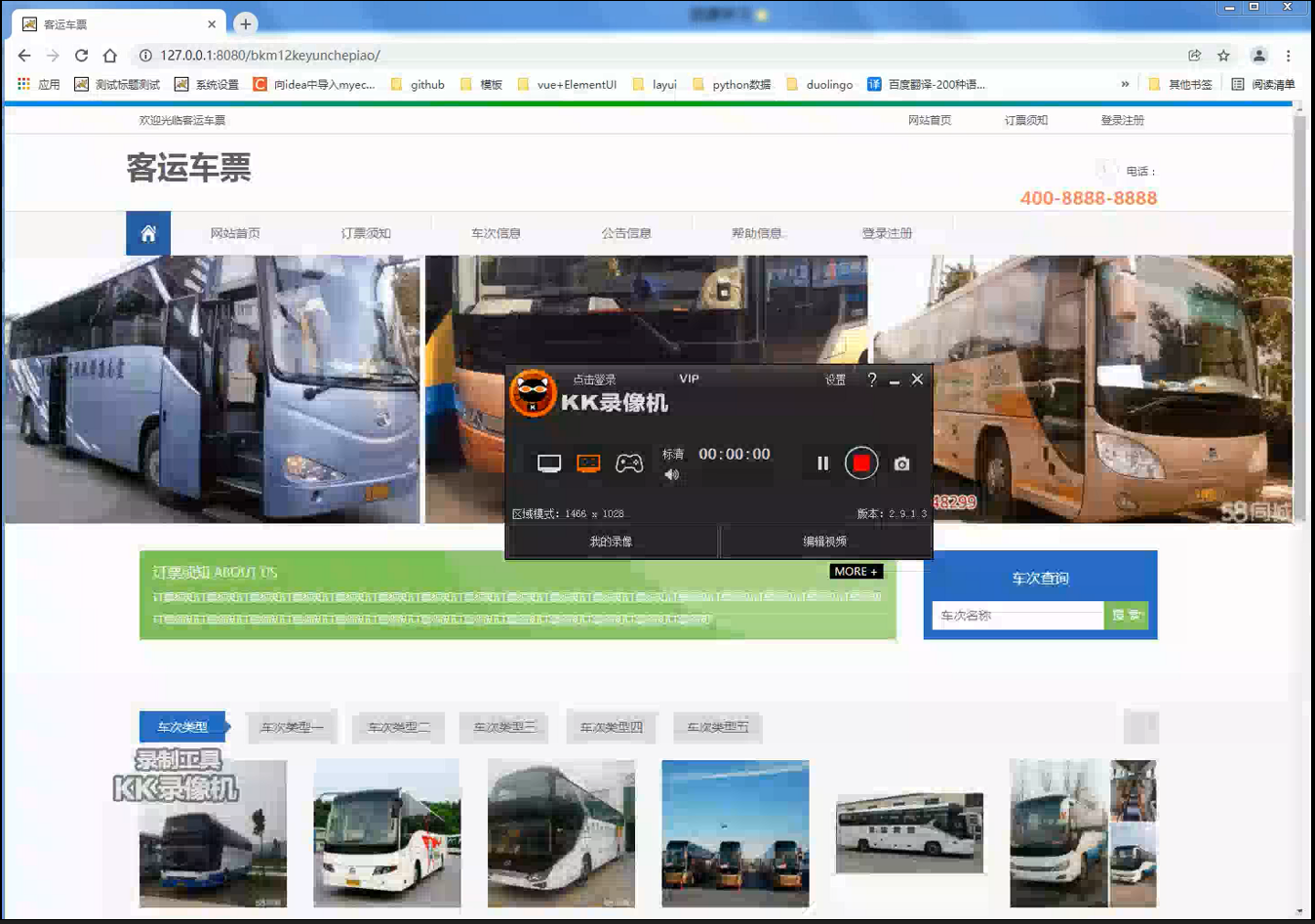Viewport: 1315px width, 924px height.
Task: Click the MORE + button
Action: click(857, 572)
